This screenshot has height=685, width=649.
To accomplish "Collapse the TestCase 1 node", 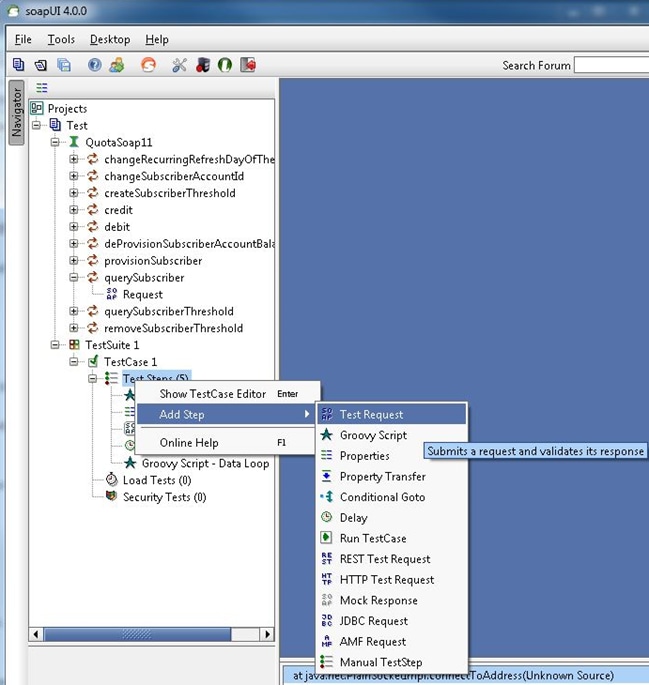I will tap(74, 362).
